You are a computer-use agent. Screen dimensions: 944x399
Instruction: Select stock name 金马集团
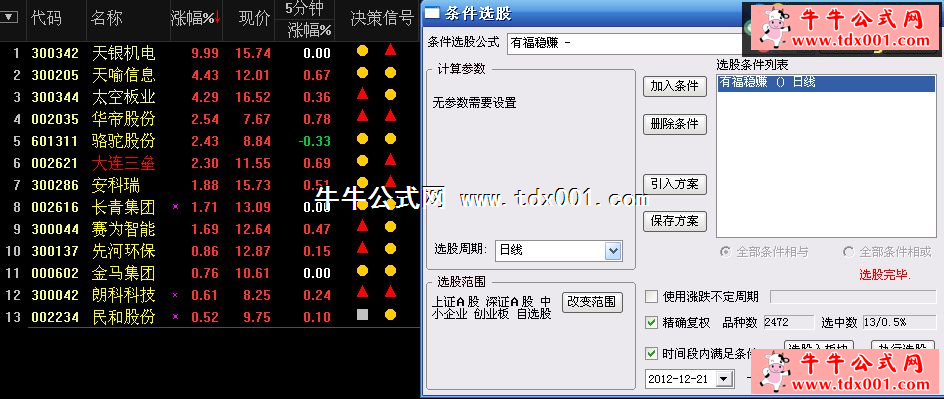pyautogui.click(x=123, y=273)
